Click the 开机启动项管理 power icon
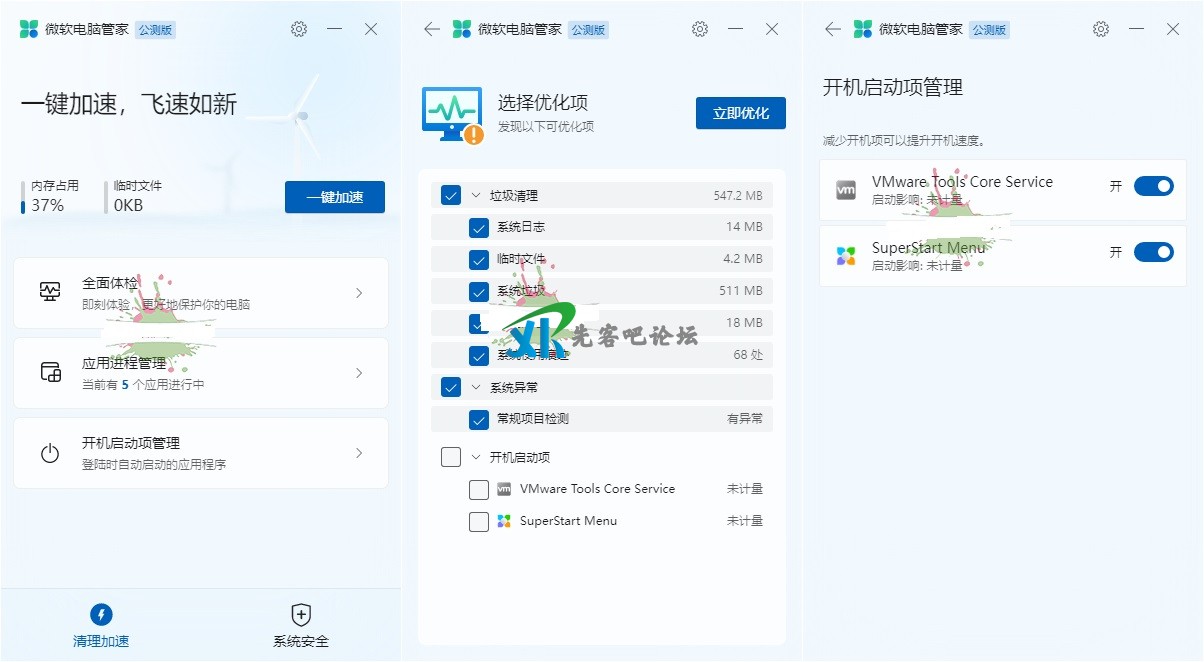 pos(50,453)
